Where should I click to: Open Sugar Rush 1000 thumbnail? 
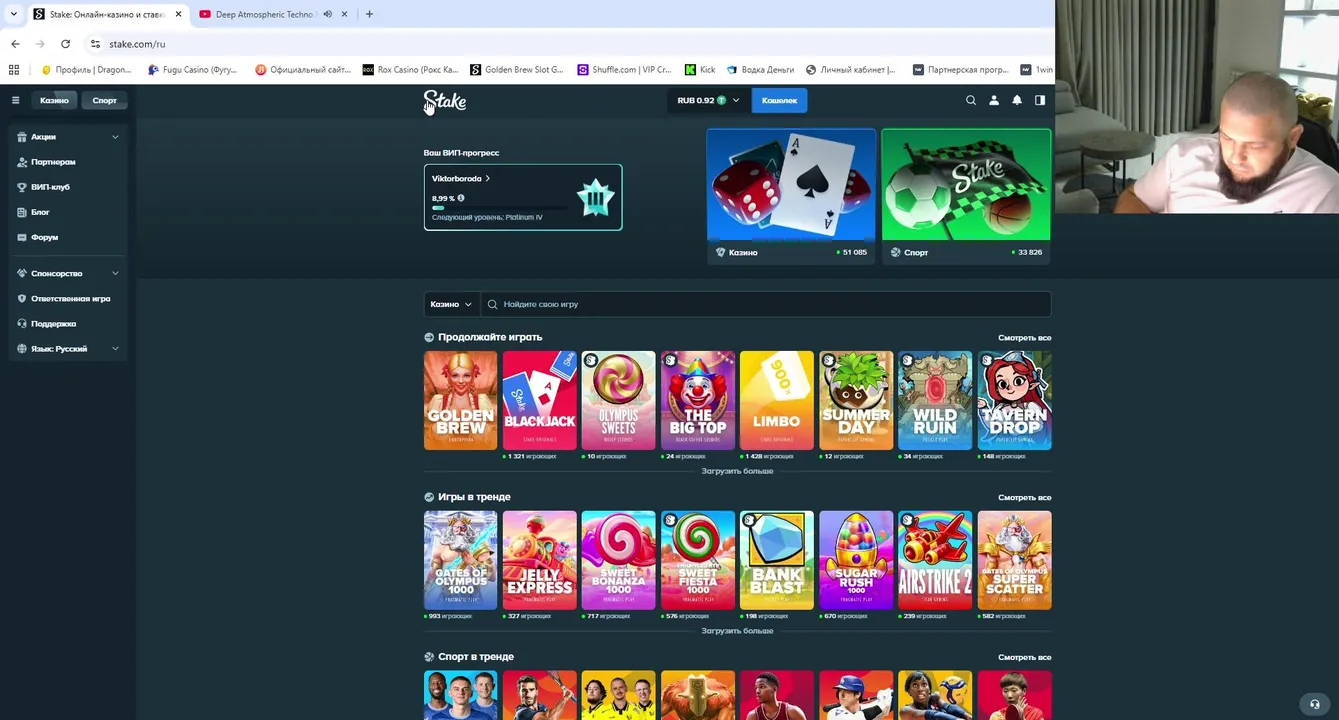tap(855, 560)
